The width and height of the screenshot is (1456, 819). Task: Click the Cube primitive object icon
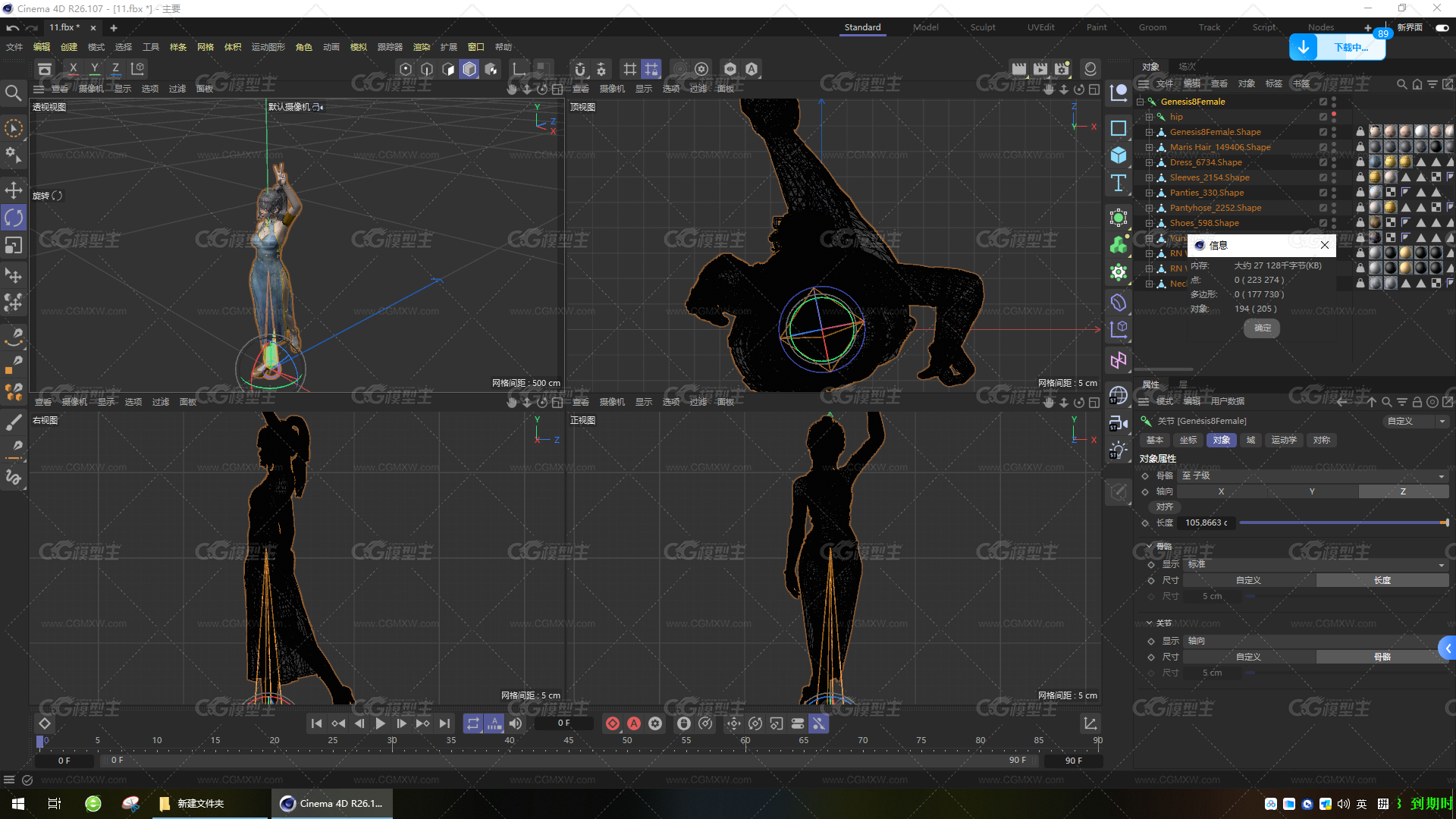[x=1119, y=155]
